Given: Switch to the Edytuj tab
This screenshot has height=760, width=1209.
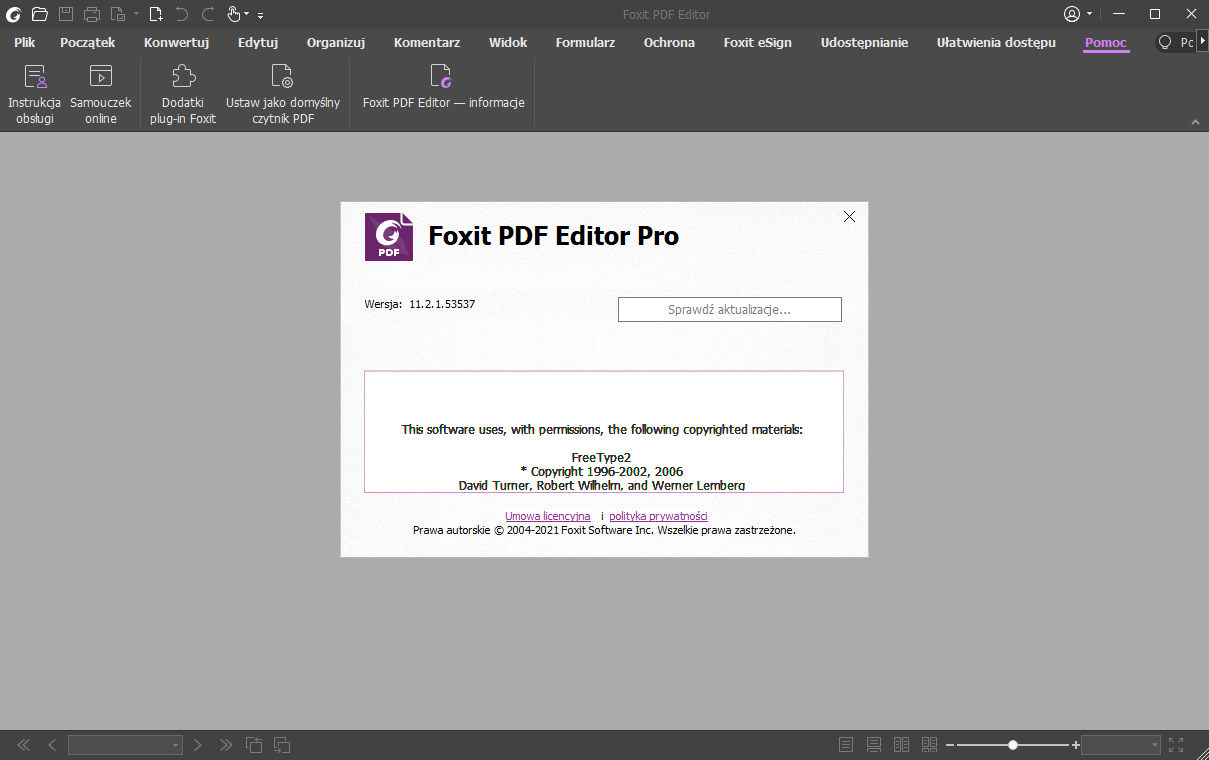Looking at the screenshot, I should tap(258, 42).
